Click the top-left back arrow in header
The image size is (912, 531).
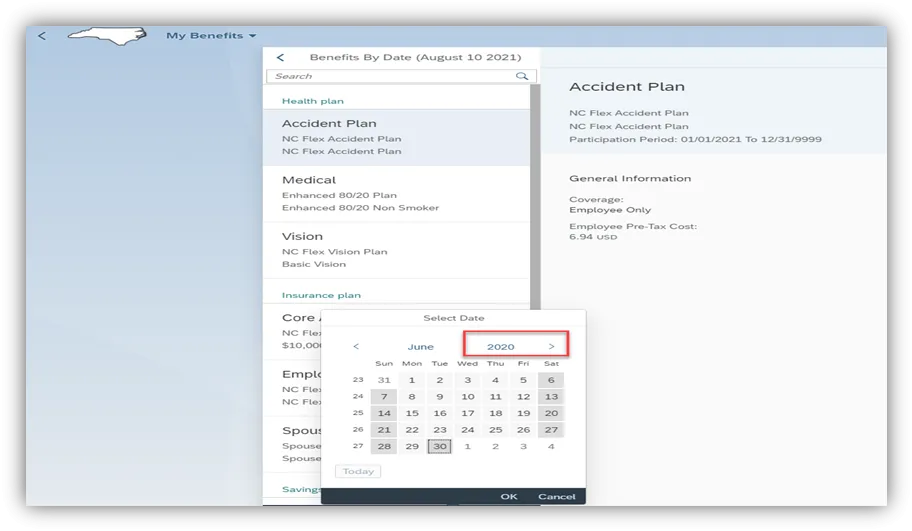[42, 35]
